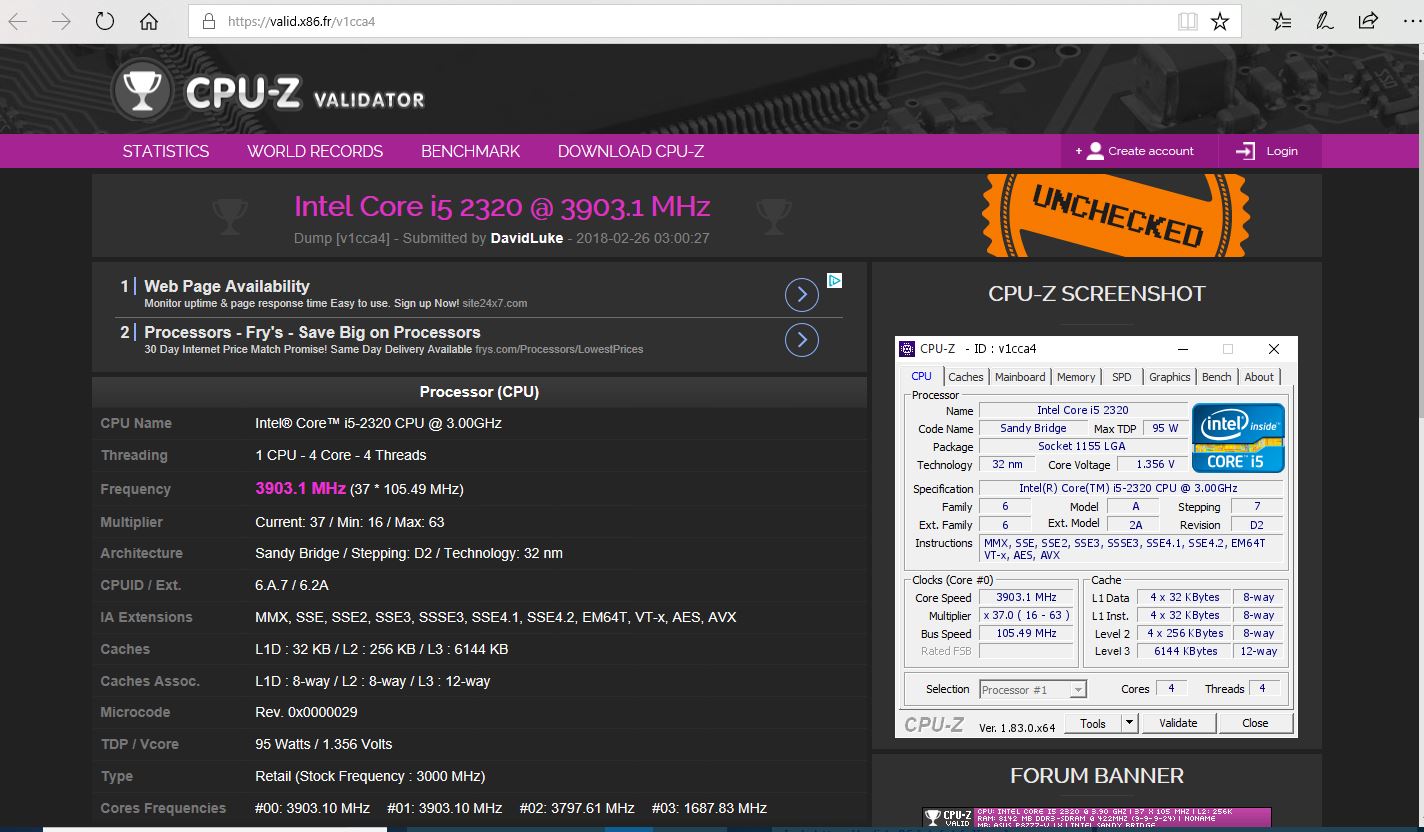Click the web notes pen icon
This screenshot has width=1424, height=832.
(x=1324, y=21)
